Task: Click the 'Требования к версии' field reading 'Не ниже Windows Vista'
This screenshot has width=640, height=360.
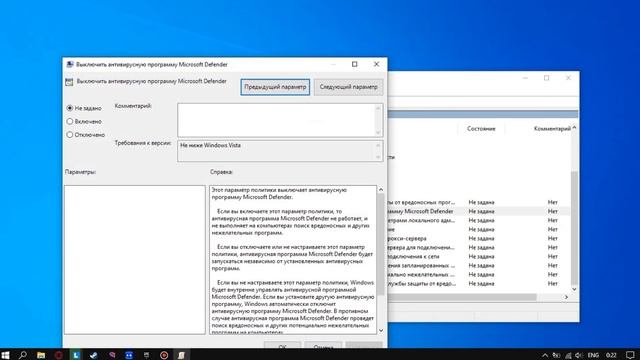Action: (276, 151)
